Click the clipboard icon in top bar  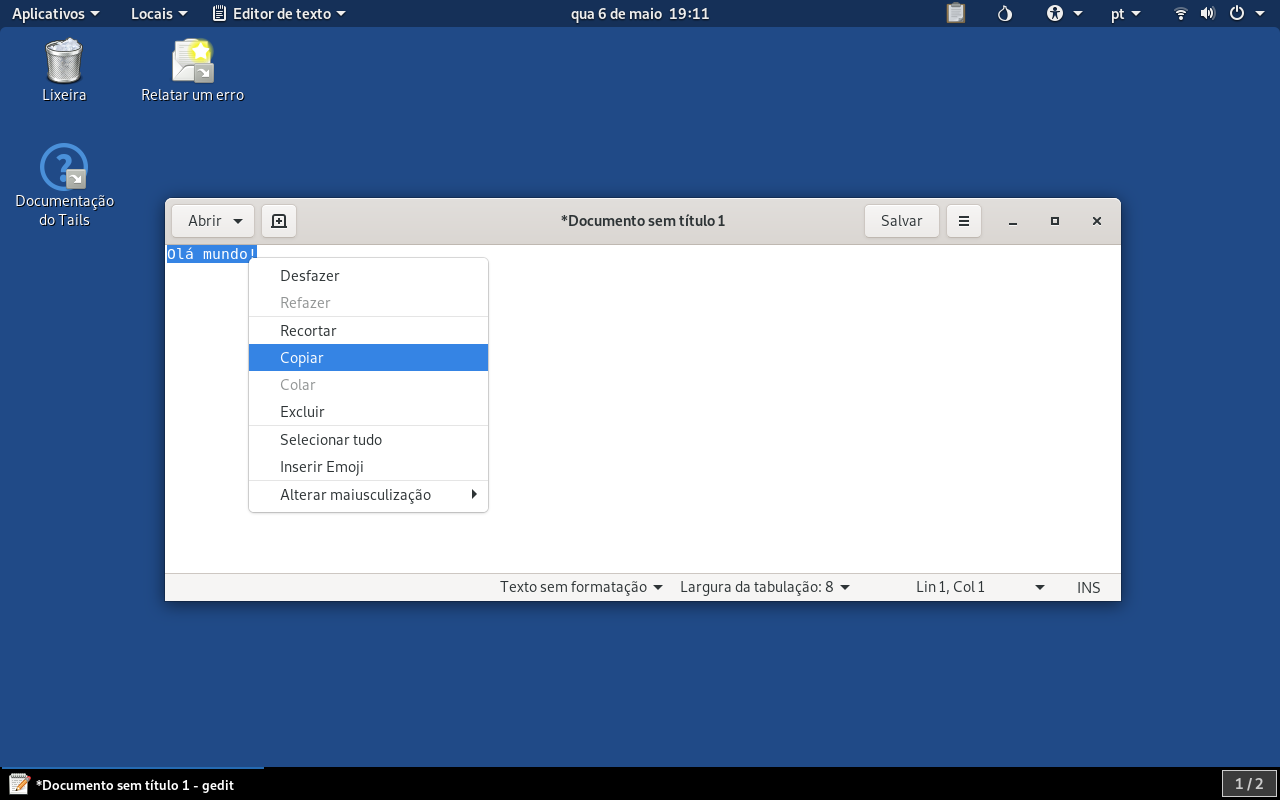pos(956,14)
